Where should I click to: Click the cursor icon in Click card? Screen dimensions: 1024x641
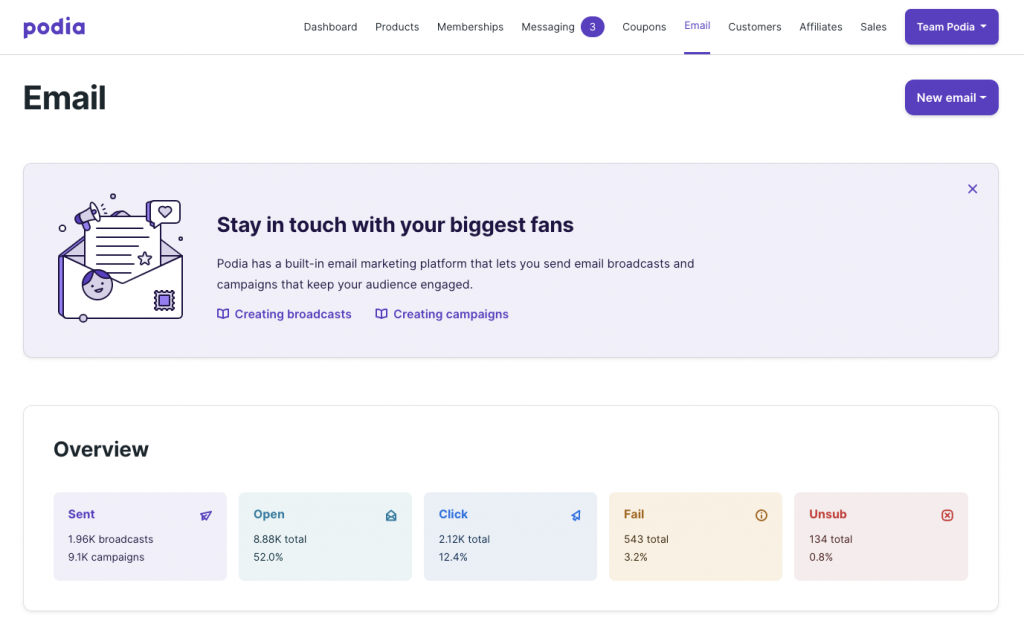576,516
